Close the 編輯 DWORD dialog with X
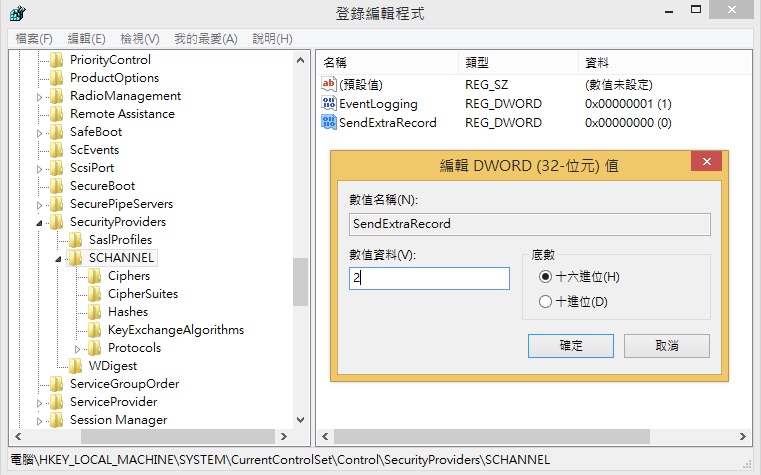 [706, 163]
